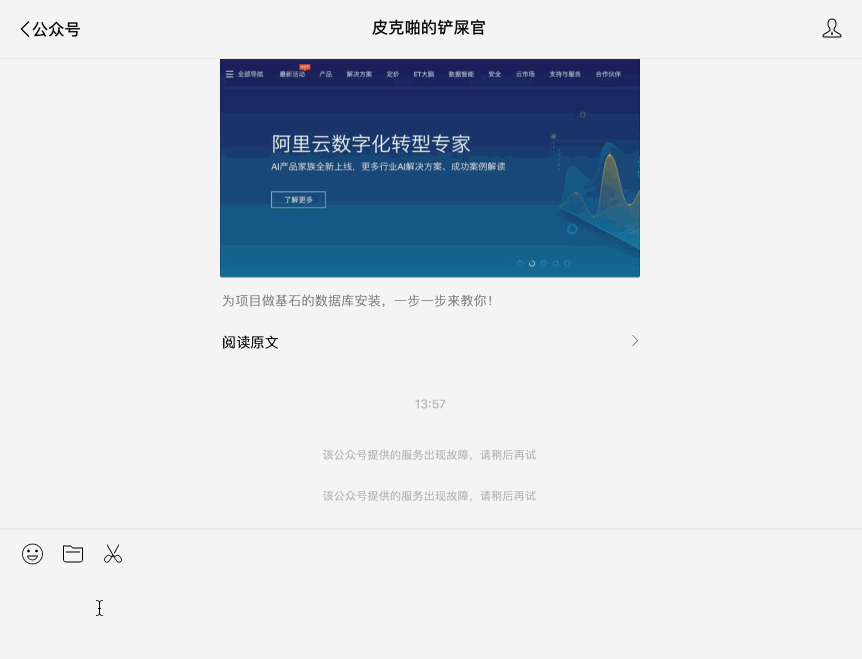Click the 13:57 timestamp
This screenshot has width=862, height=659.
[430, 404]
